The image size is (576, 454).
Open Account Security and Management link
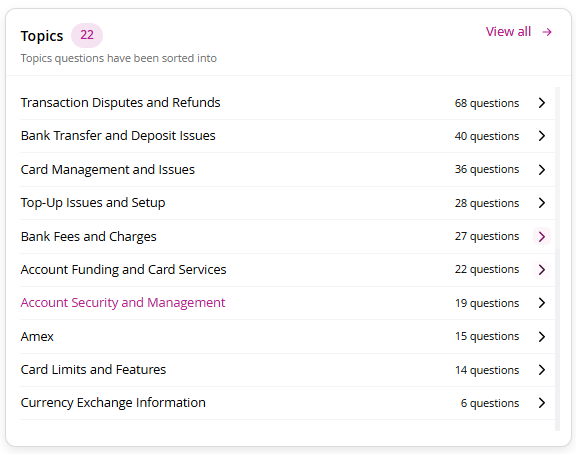123,303
